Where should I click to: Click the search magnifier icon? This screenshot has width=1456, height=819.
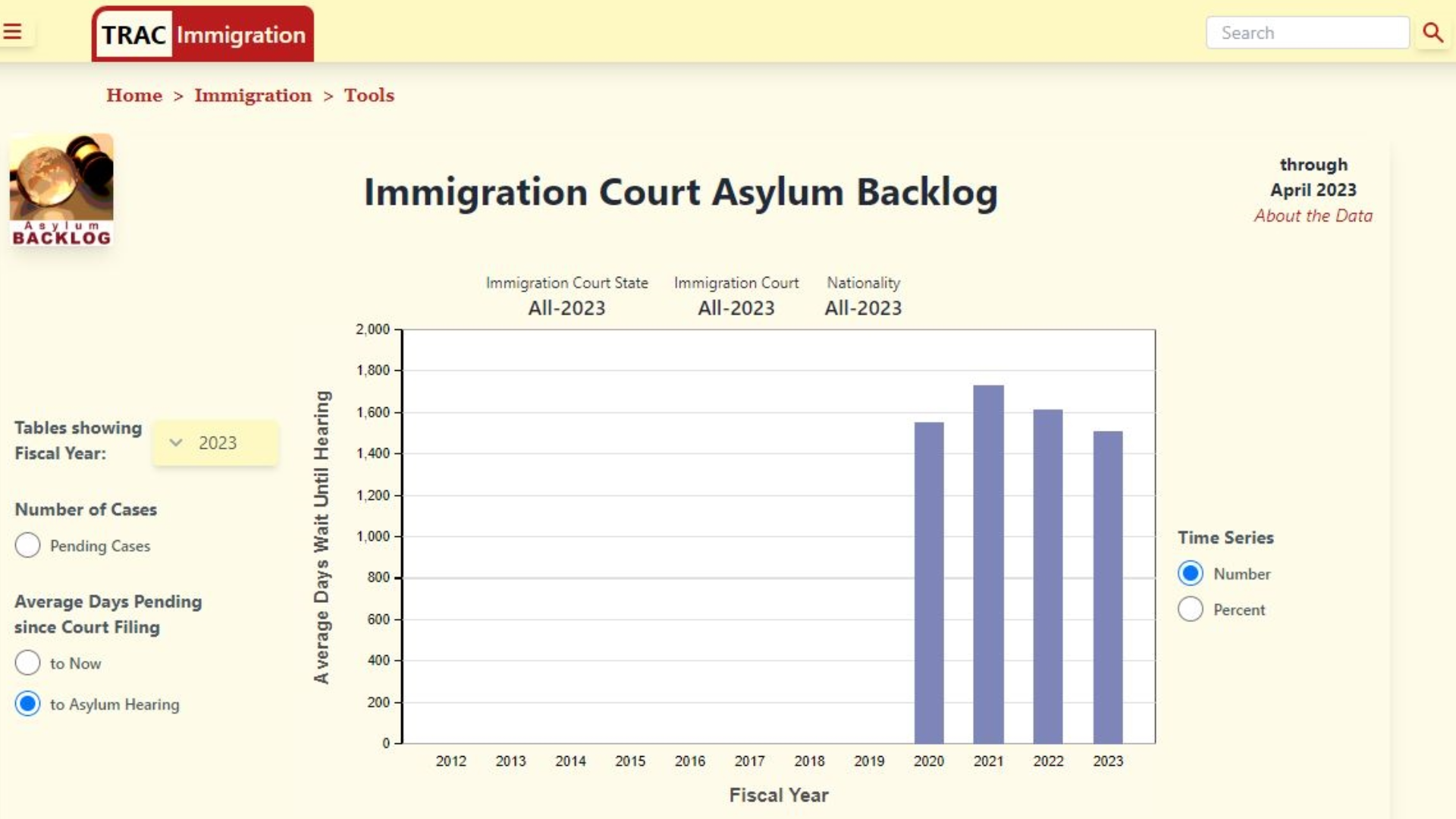[x=1432, y=32]
